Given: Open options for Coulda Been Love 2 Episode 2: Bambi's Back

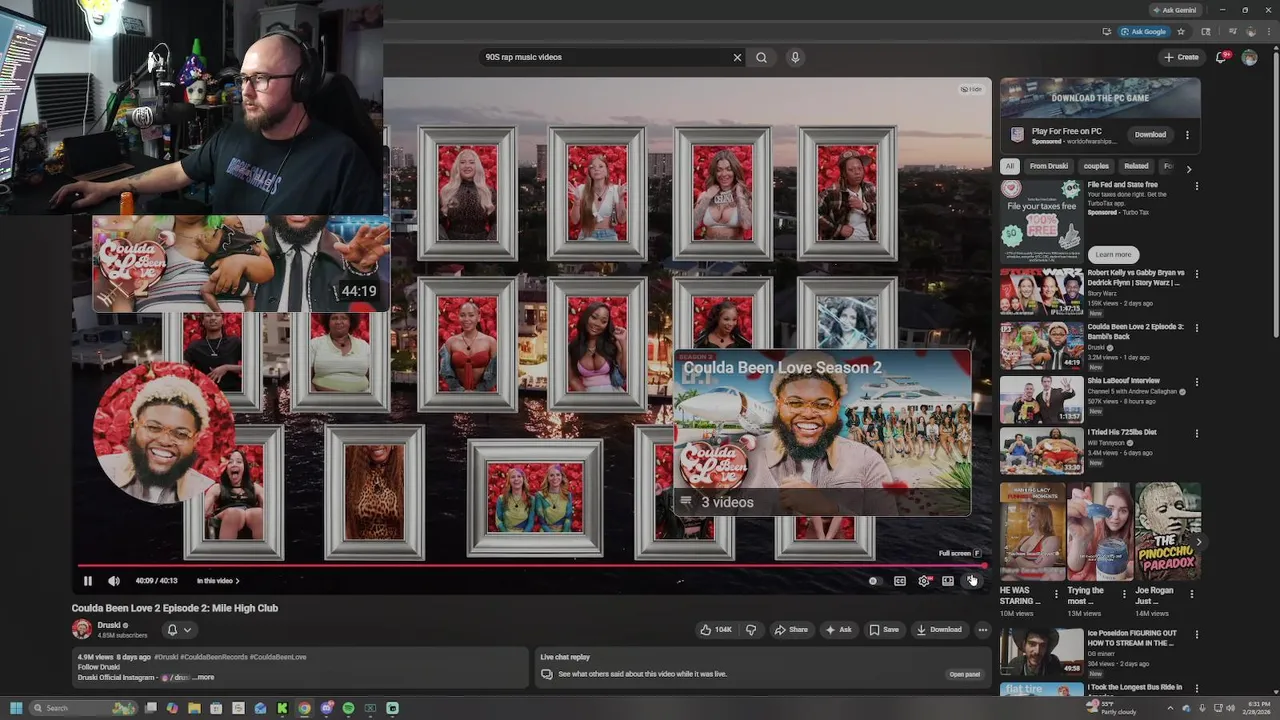Looking at the screenshot, I should pos(1196,328).
